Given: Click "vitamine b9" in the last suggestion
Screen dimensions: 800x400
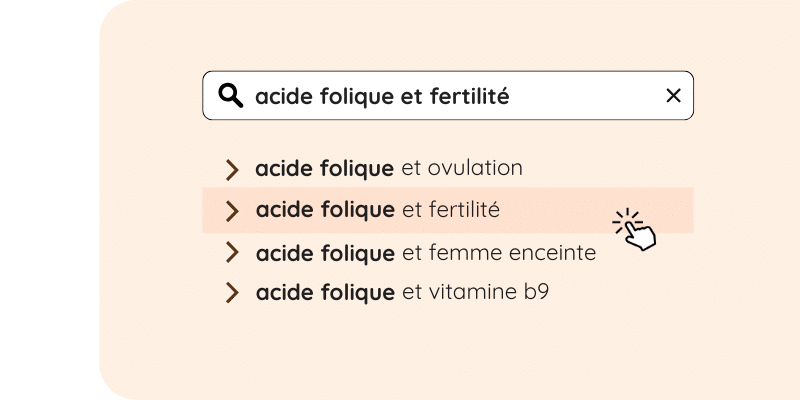Looking at the screenshot, I should point(489,293).
